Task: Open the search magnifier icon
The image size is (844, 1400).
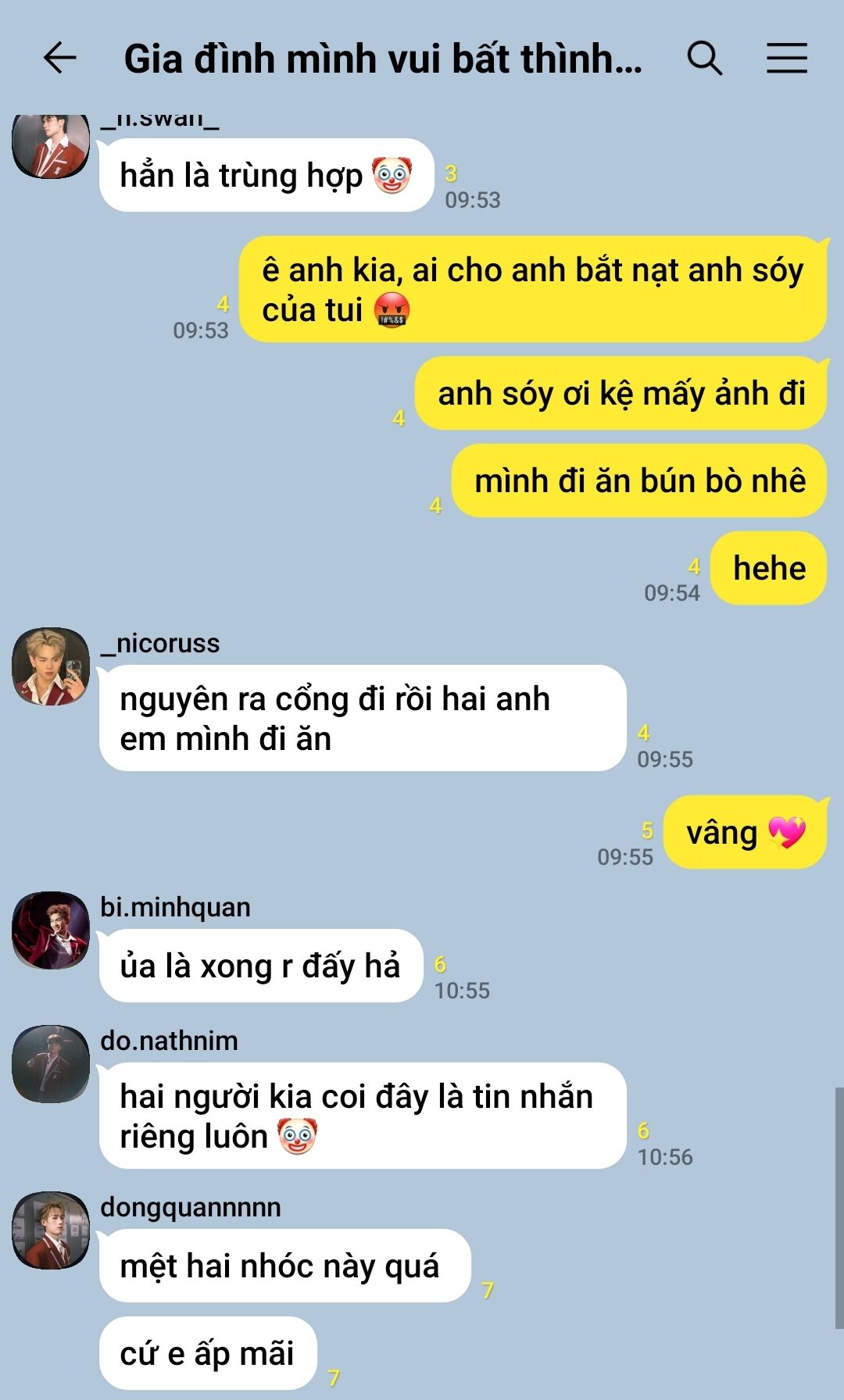Action: [x=705, y=59]
